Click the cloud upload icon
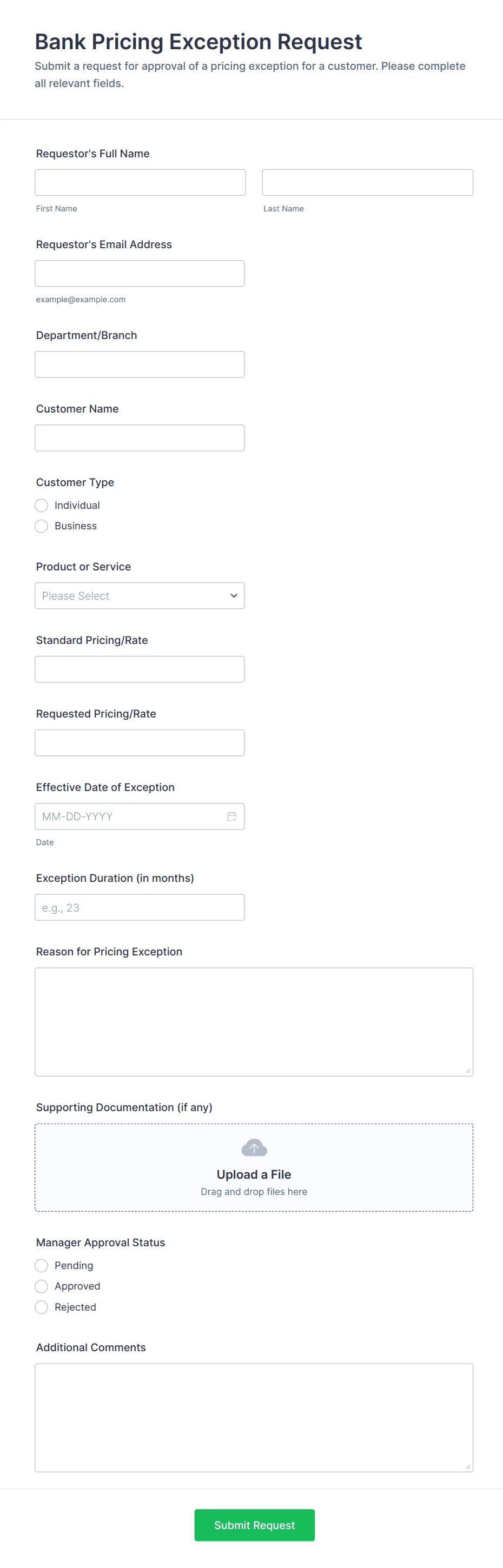 click(x=254, y=1148)
